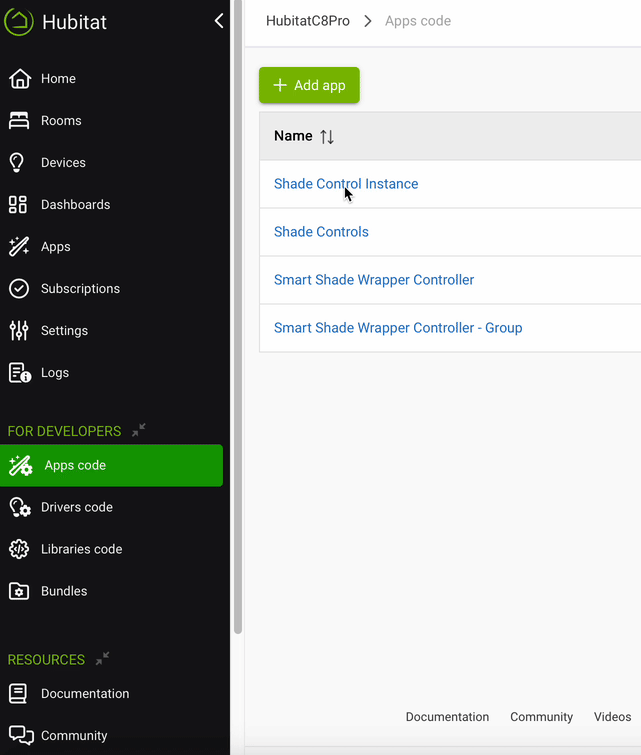Click Apps code breadcrumb text
Viewport: 641px width, 755px height.
[x=418, y=21]
